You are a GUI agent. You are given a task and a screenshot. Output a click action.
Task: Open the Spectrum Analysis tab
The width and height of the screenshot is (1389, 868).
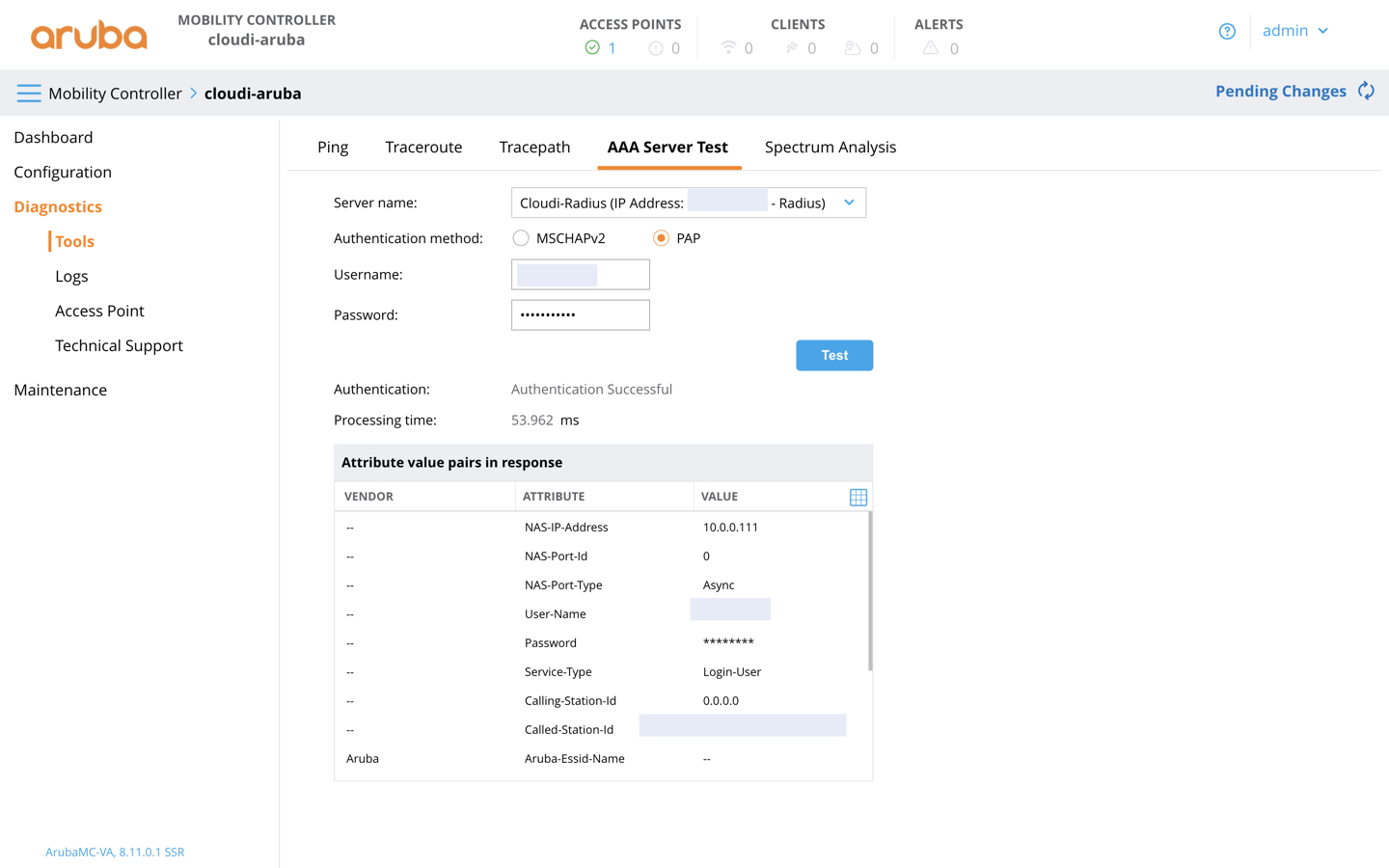click(831, 147)
